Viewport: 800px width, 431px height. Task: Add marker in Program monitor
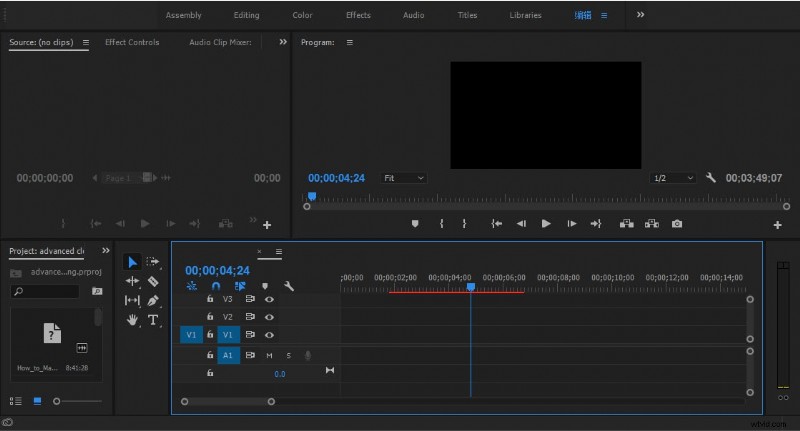click(x=415, y=223)
